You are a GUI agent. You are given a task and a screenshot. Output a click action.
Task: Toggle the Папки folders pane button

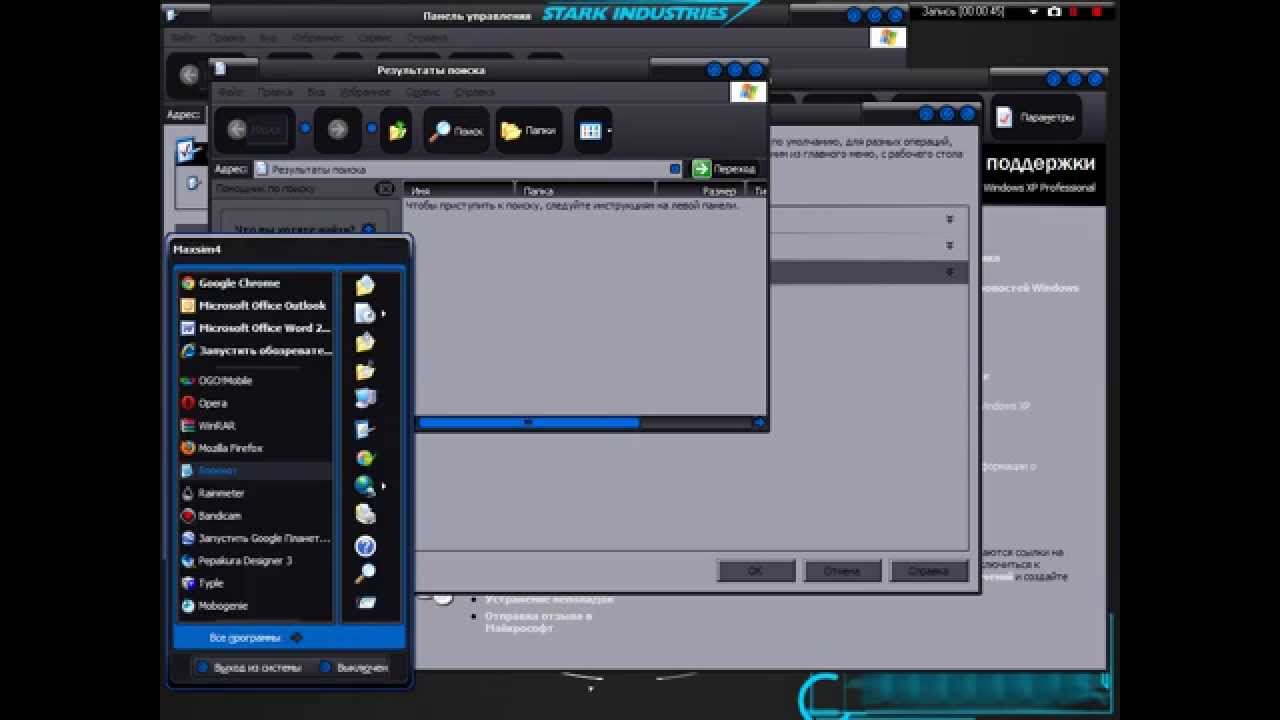click(x=529, y=131)
